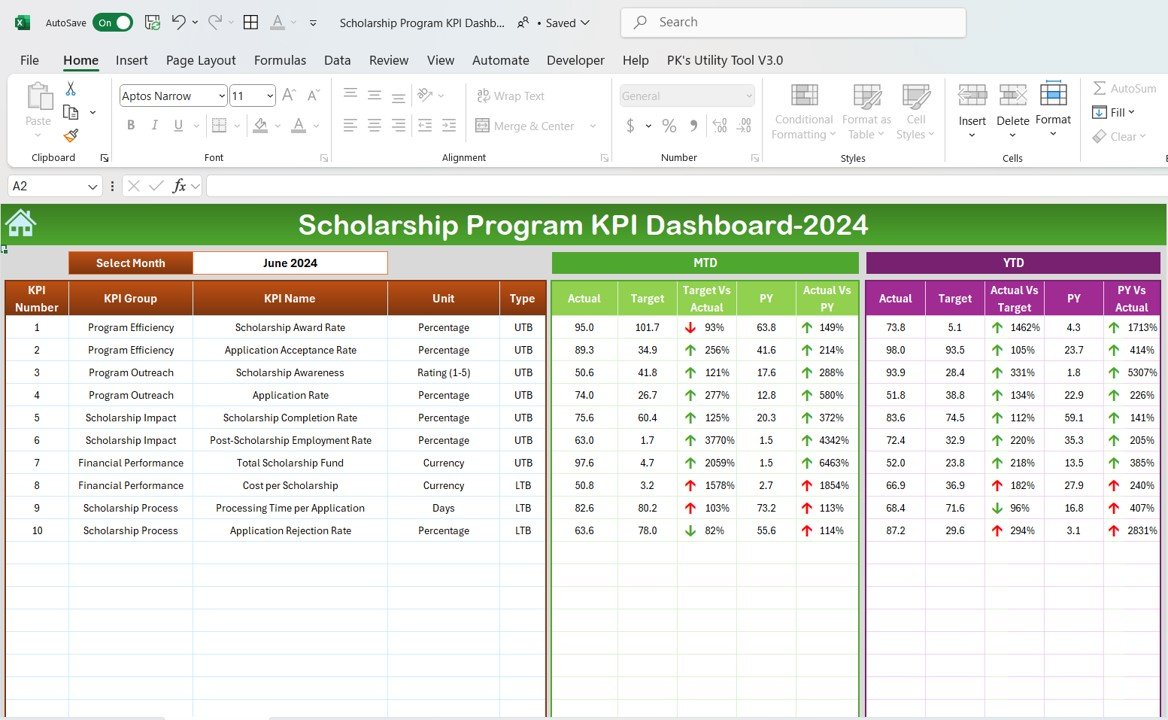This screenshot has height=720, width=1168.
Task: Click the Insert Function fx icon
Action: point(179,185)
